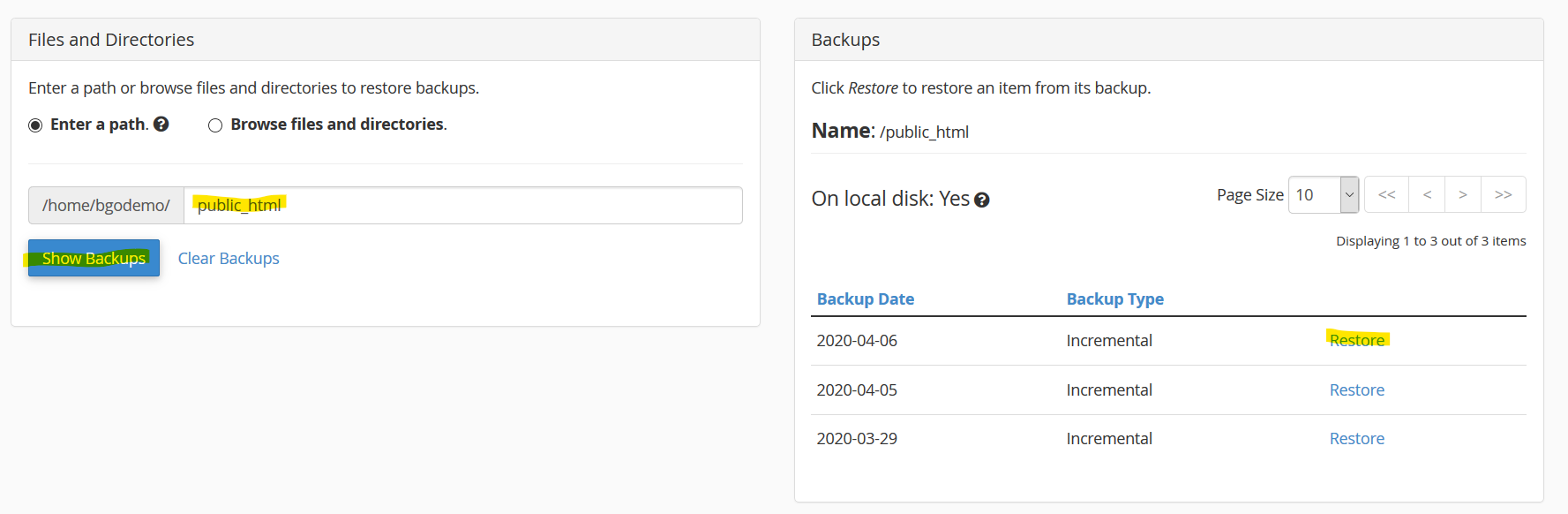Open the Page Size dropdown

pyautogui.click(x=1323, y=195)
